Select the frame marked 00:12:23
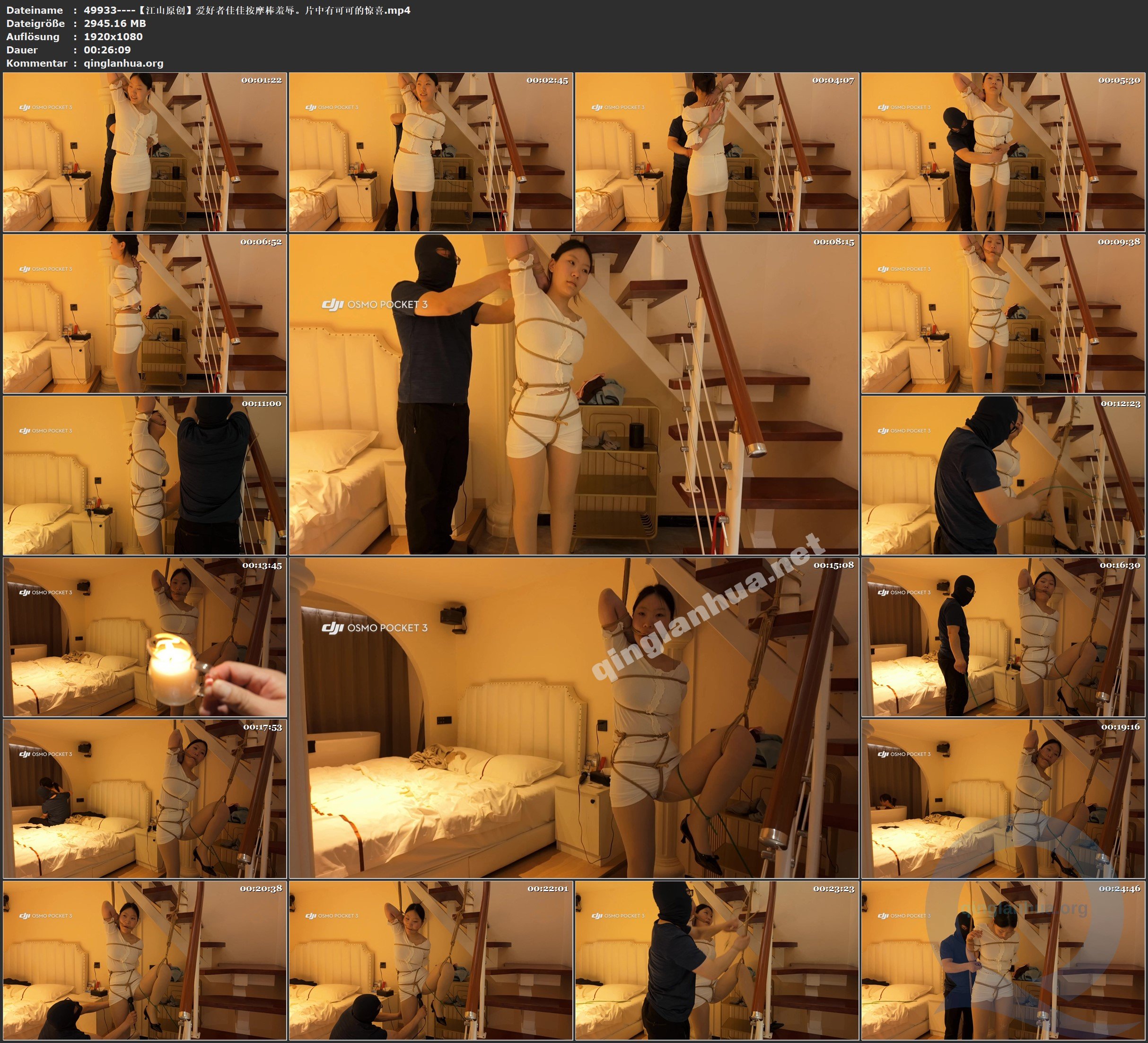The height and width of the screenshot is (1043, 1148). coord(1003,475)
